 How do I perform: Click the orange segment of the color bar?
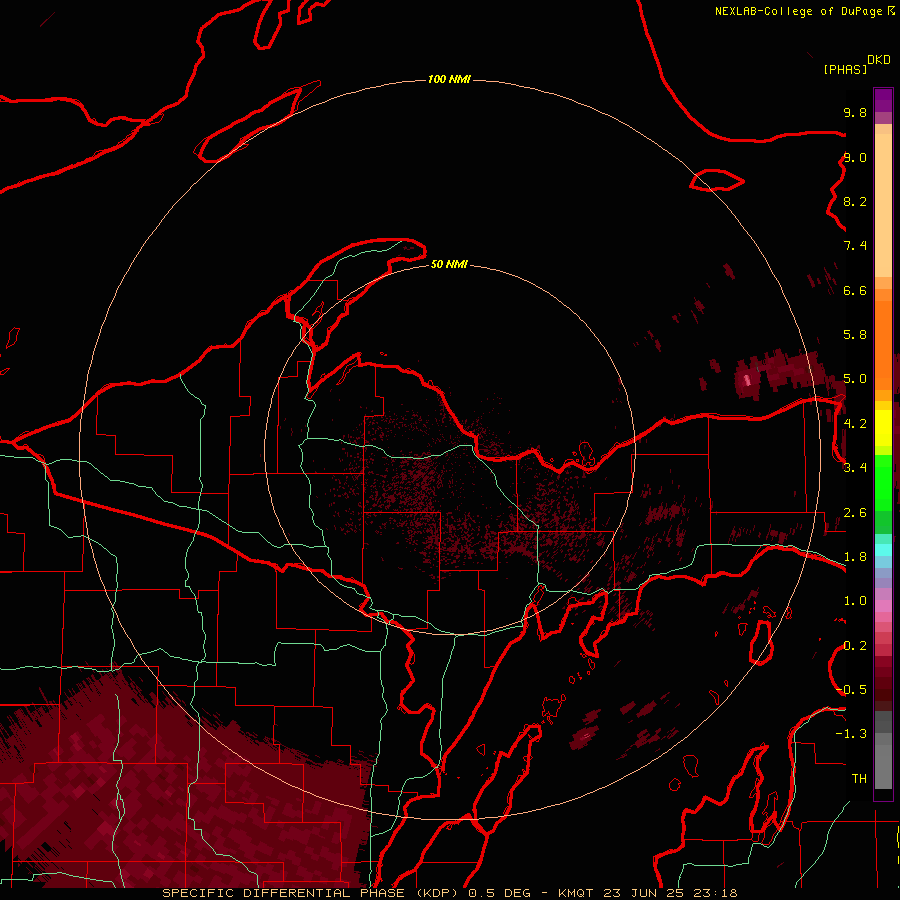pos(883,344)
